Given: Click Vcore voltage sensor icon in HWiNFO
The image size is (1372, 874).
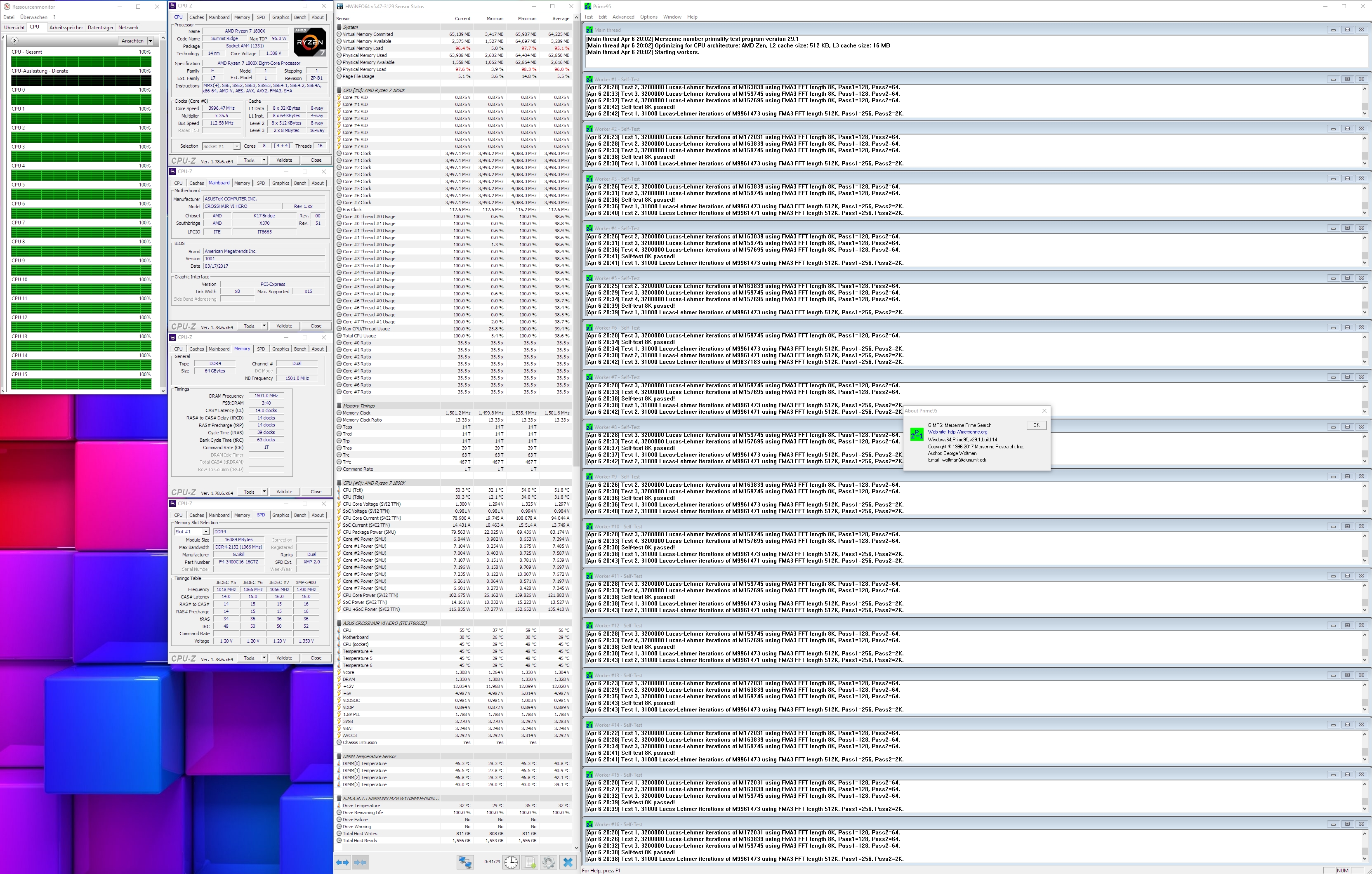Looking at the screenshot, I should tap(339, 672).
